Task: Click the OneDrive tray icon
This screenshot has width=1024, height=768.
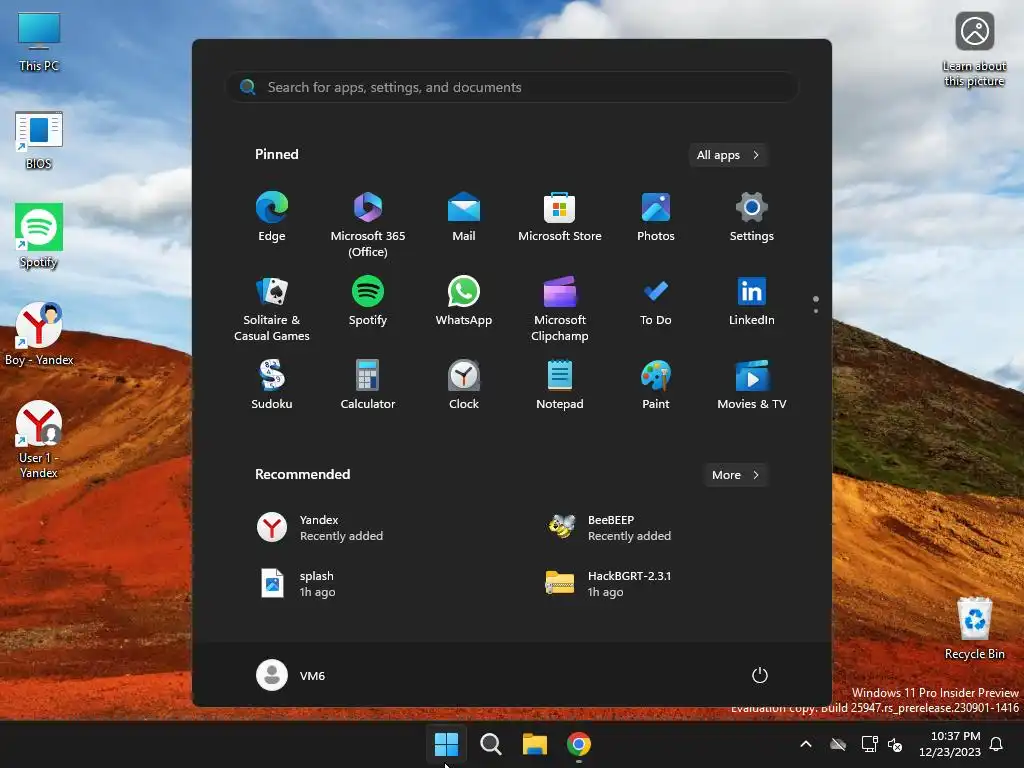Action: 838,744
